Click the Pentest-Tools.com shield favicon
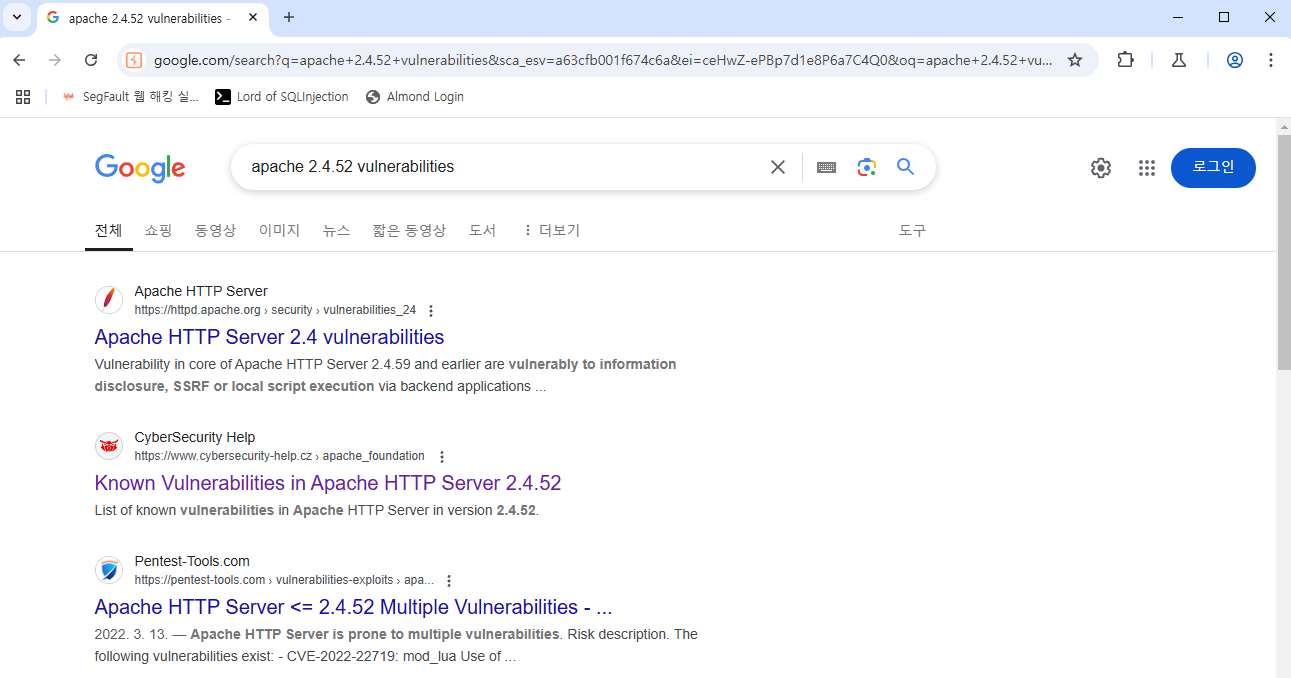This screenshot has height=678, width=1291. click(x=109, y=570)
